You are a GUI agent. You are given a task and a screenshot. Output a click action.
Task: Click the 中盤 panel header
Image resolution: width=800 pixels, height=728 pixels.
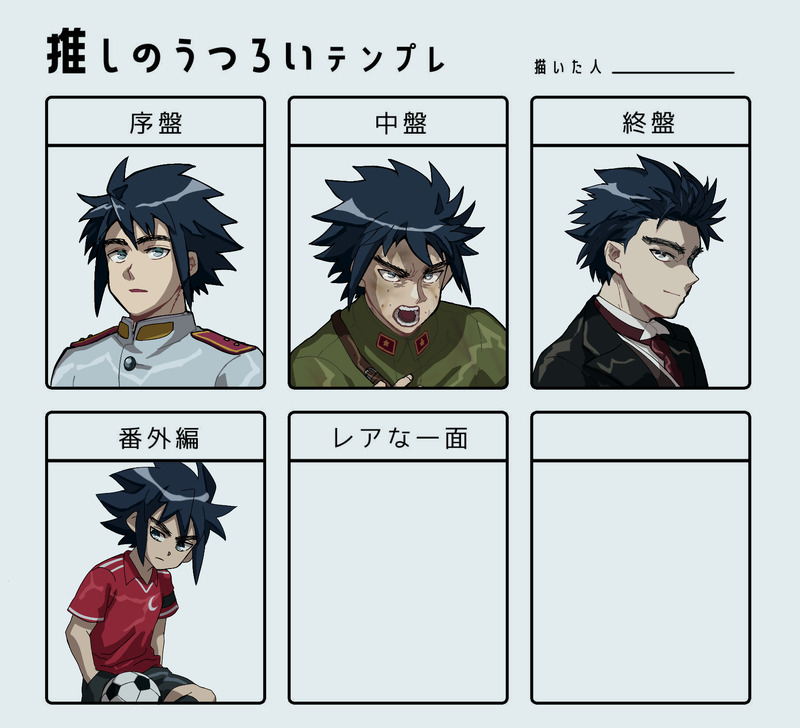point(398,122)
